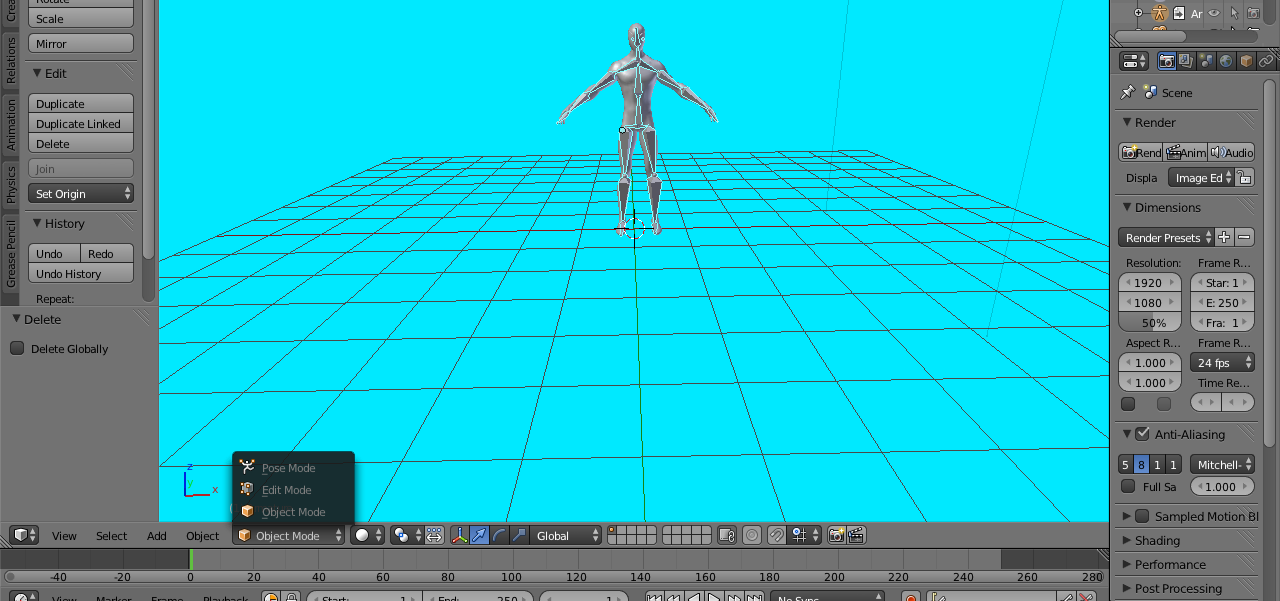Click the OpenGL render animation clapper icon

tap(856, 536)
